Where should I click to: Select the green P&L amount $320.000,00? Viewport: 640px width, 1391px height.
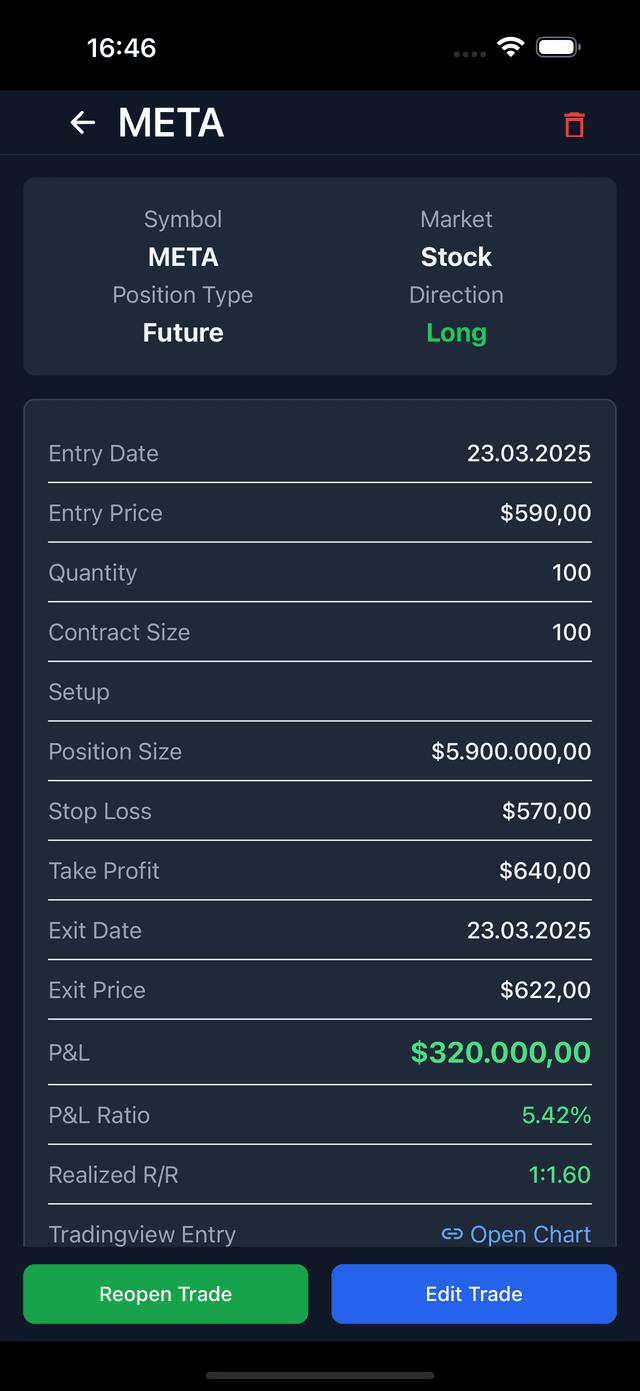pos(500,1052)
